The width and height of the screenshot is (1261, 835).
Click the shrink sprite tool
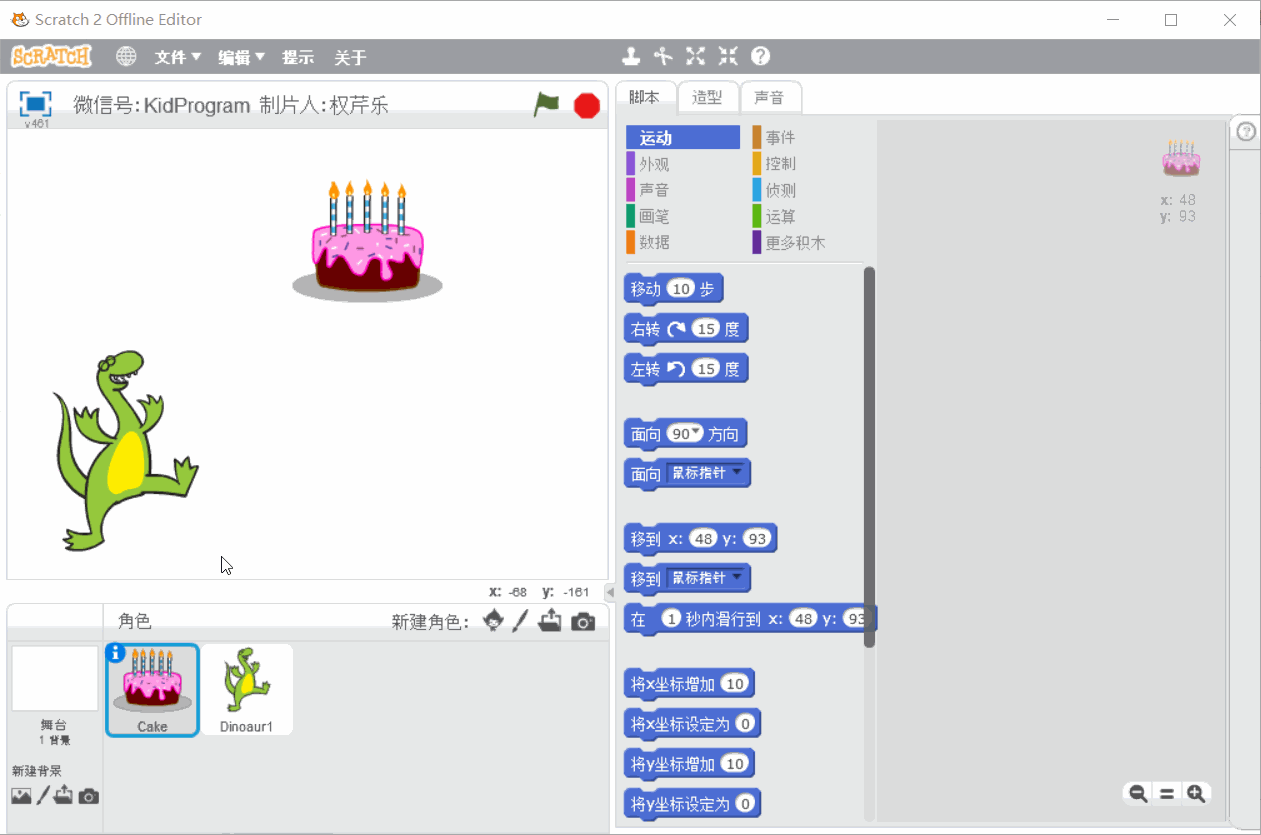pos(727,56)
